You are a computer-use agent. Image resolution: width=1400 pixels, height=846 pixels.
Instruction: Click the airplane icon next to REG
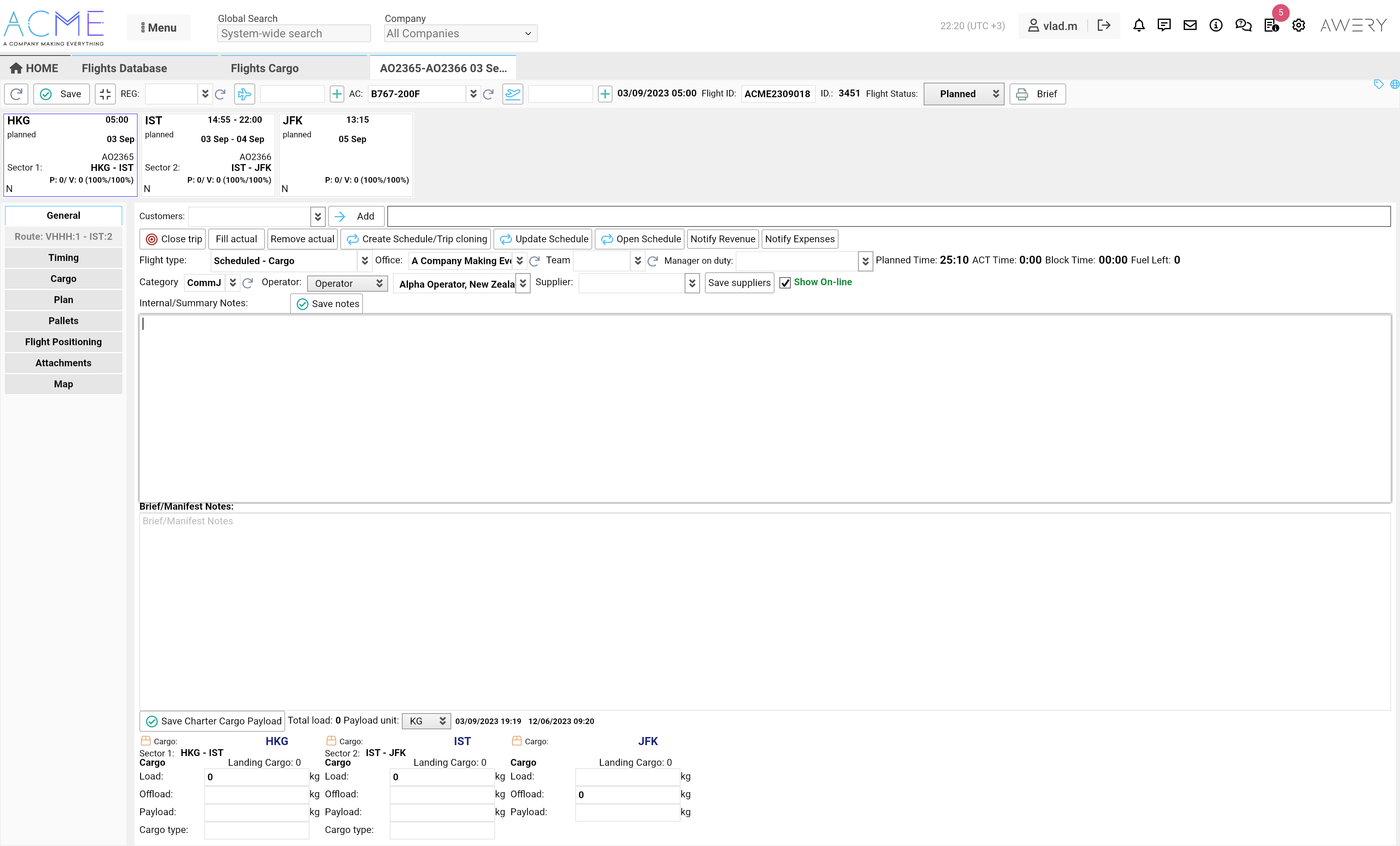point(244,94)
